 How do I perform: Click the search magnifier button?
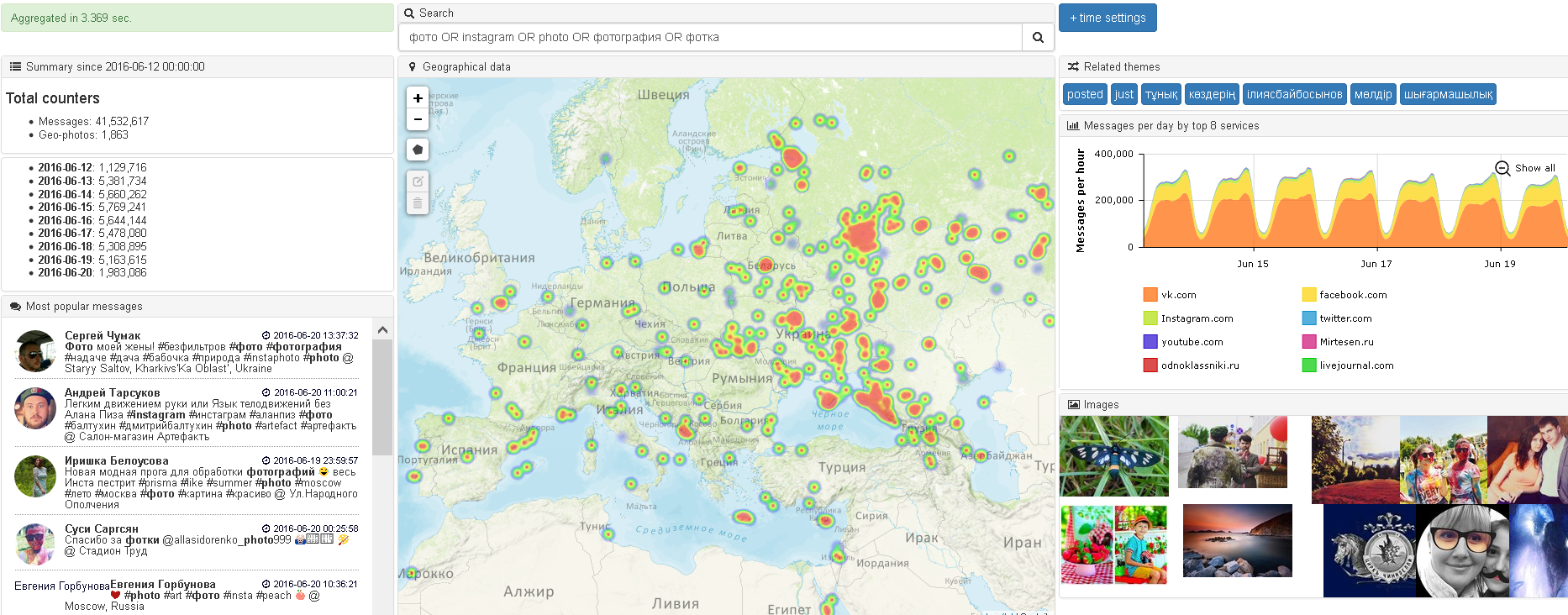pos(1038,37)
